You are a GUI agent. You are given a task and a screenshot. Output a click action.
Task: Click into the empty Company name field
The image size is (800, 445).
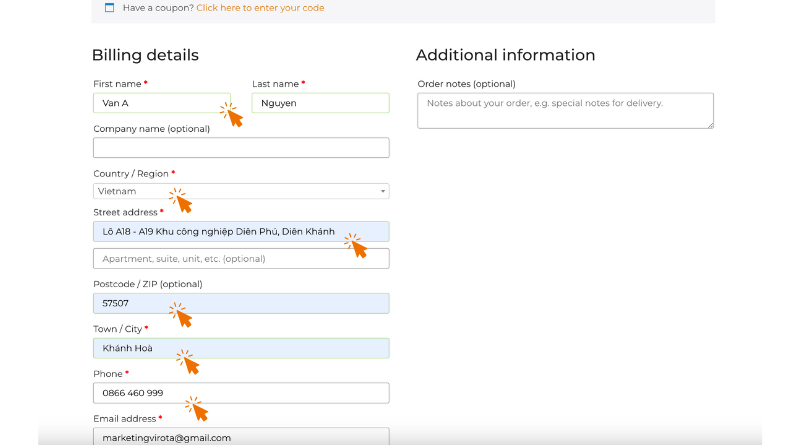pos(241,147)
